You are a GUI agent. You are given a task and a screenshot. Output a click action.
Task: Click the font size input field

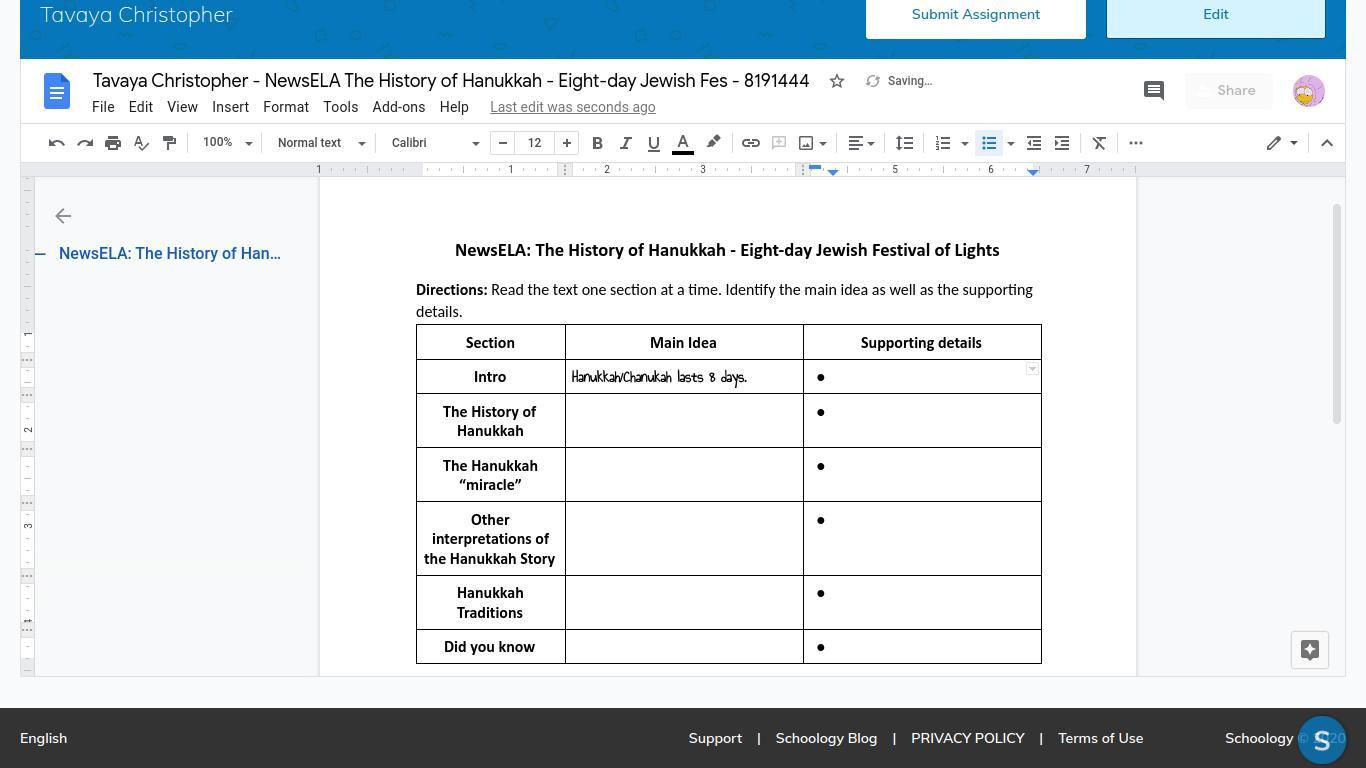click(x=535, y=143)
